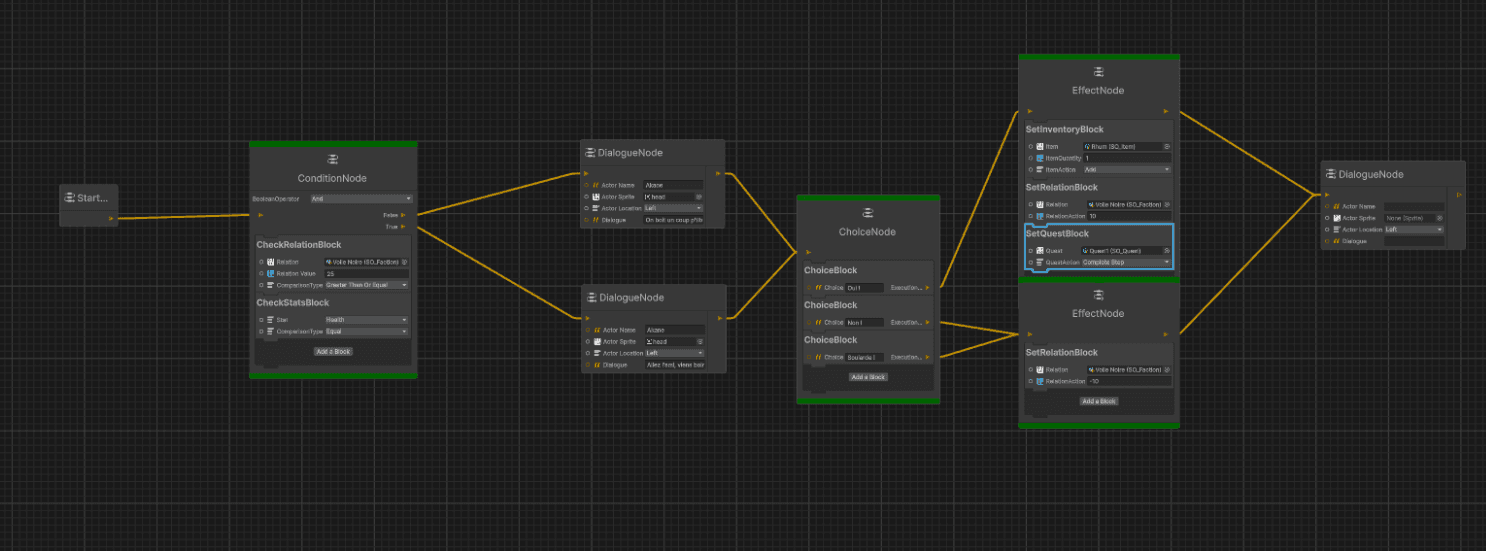Click the ItemQuantity field in SetInventoryBlock

point(1126,158)
